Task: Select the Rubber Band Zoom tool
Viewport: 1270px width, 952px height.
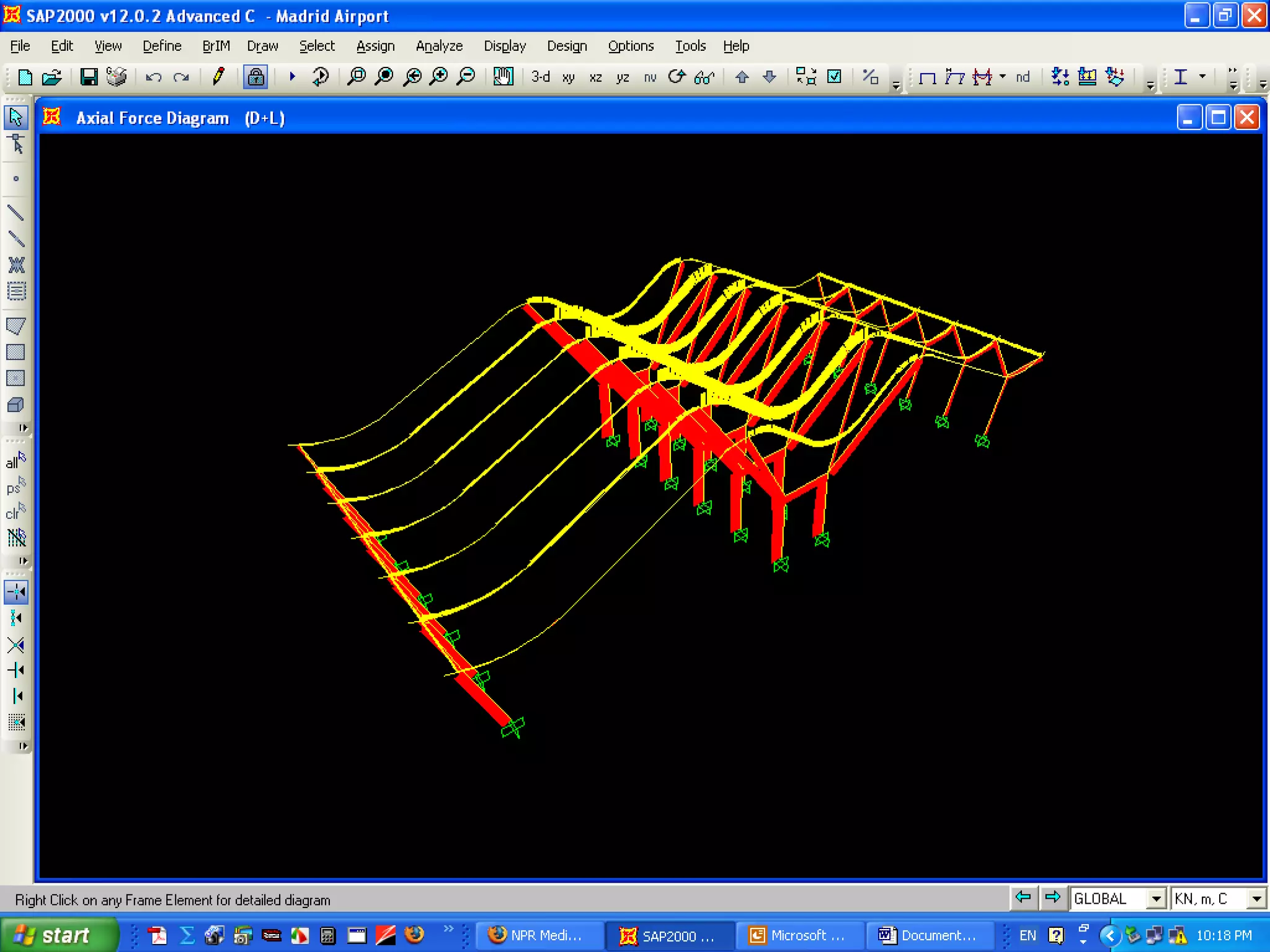Action: [x=357, y=77]
